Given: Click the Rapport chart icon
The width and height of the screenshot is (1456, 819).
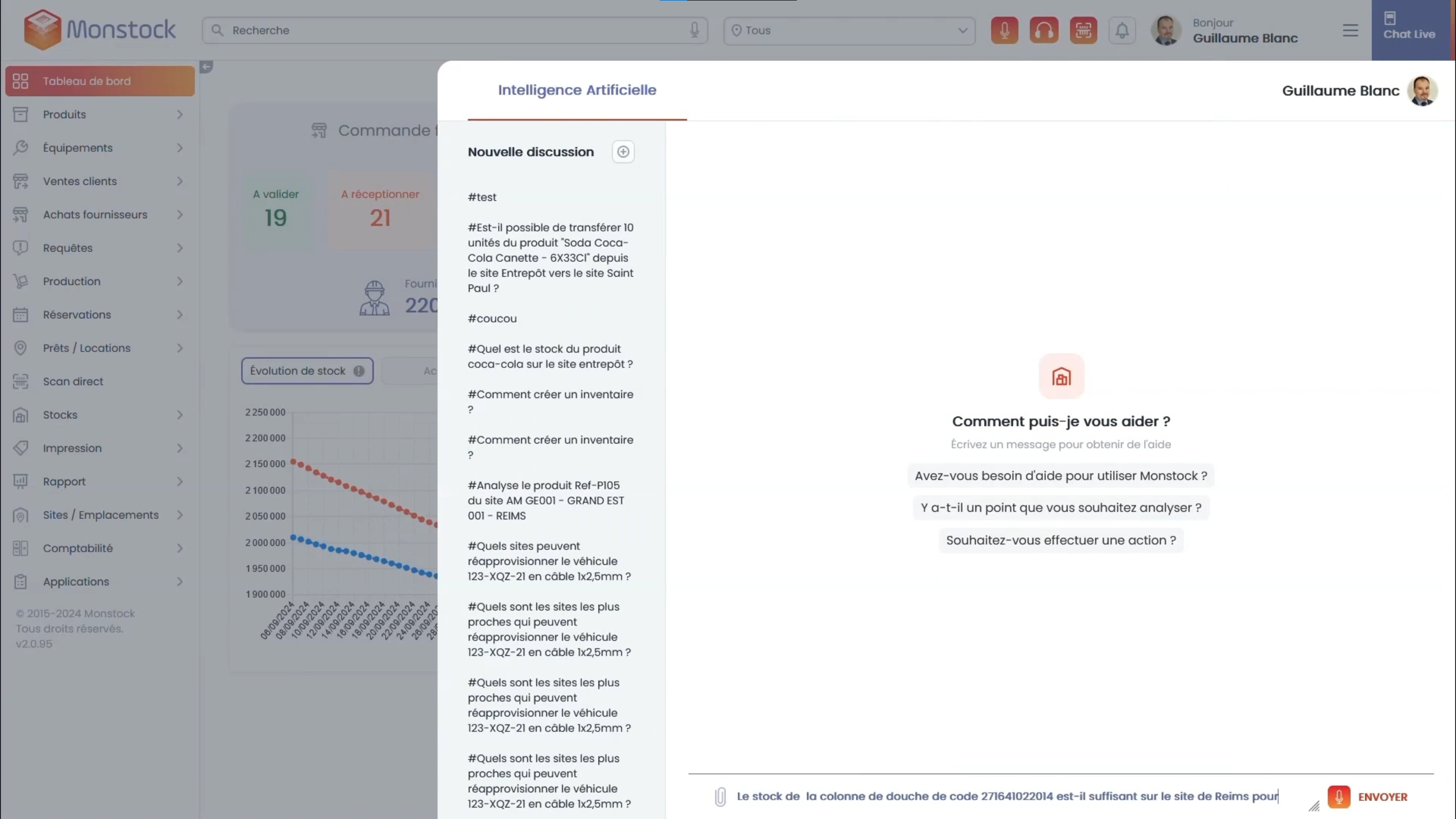Looking at the screenshot, I should tap(20, 482).
